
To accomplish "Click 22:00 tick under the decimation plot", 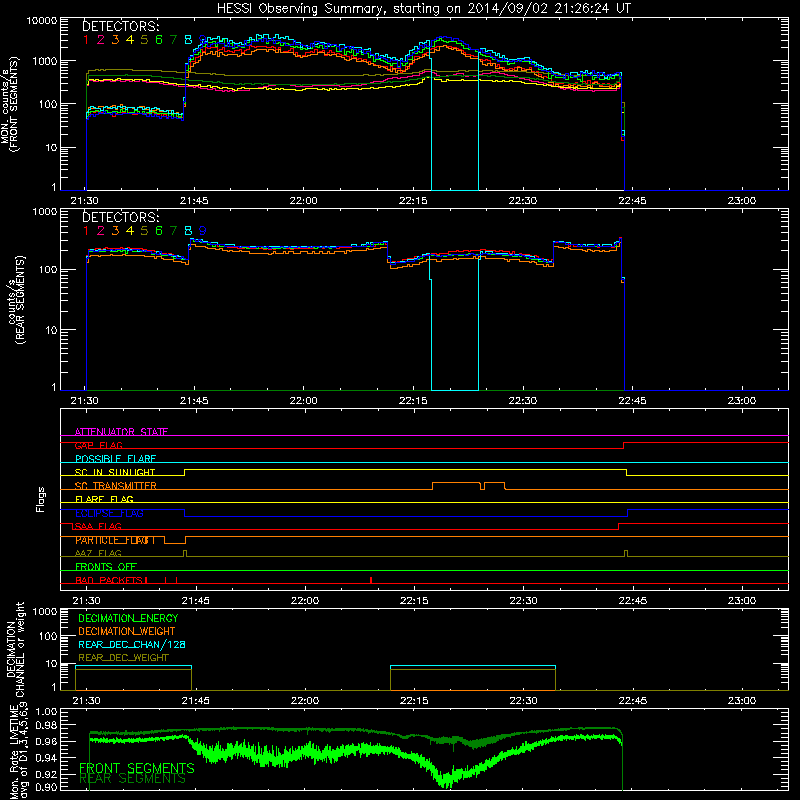I will click(305, 701).
